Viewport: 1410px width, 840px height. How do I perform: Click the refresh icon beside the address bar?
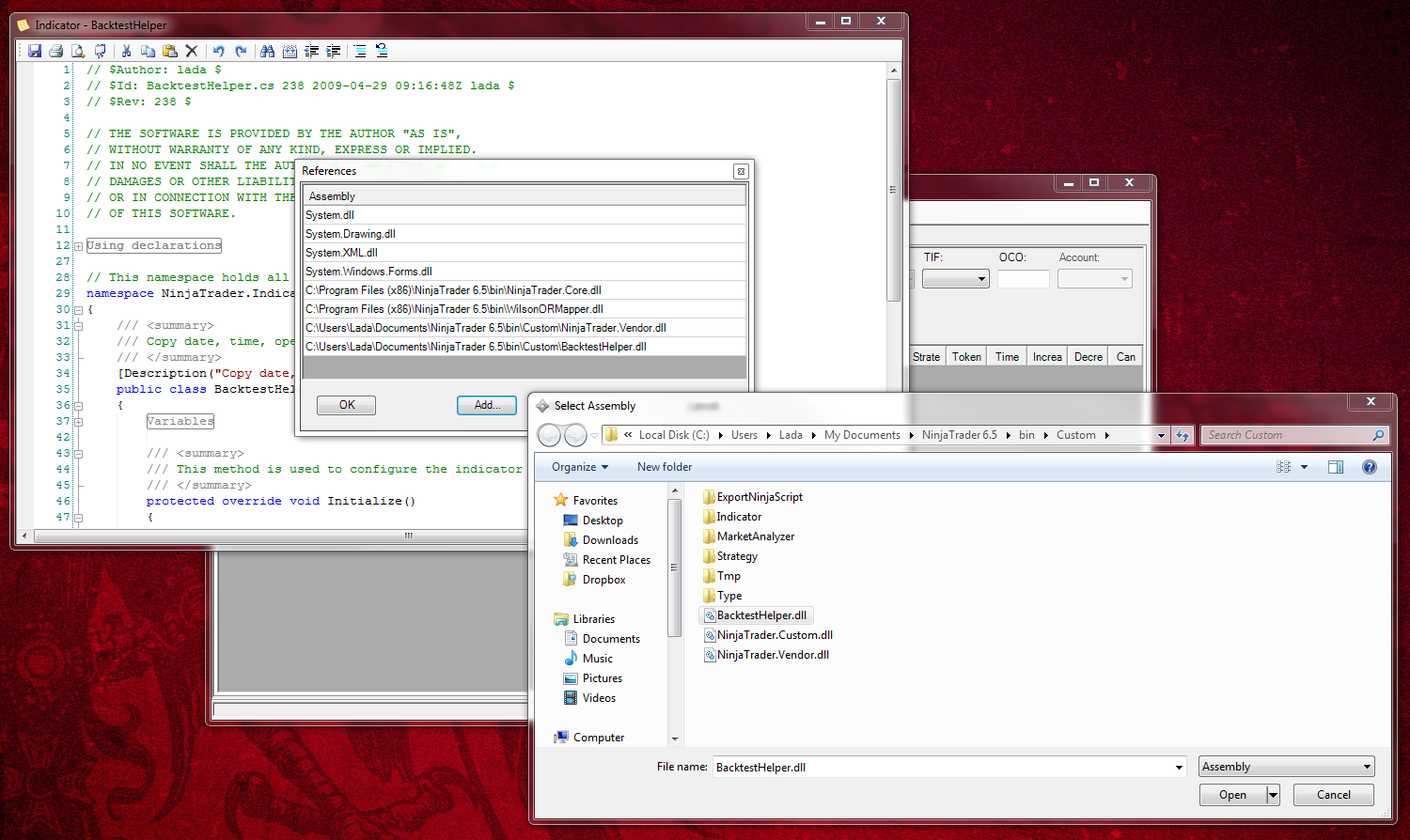coord(1183,435)
